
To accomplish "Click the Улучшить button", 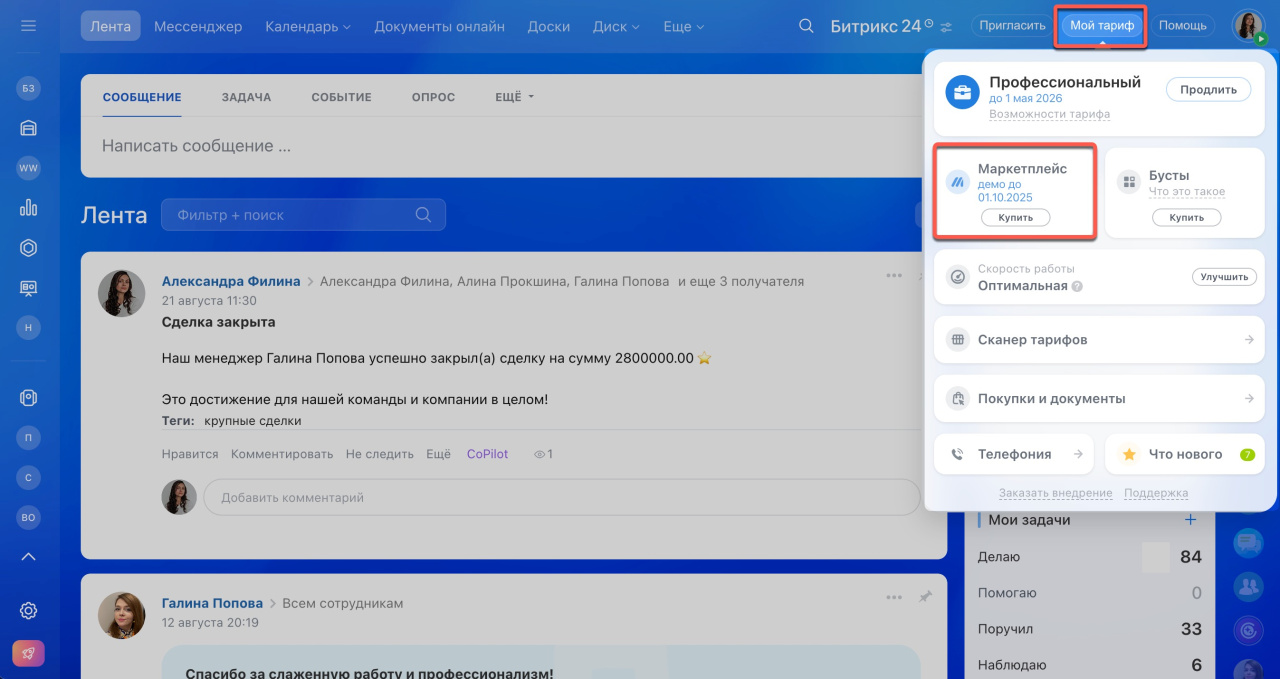I will point(1224,277).
